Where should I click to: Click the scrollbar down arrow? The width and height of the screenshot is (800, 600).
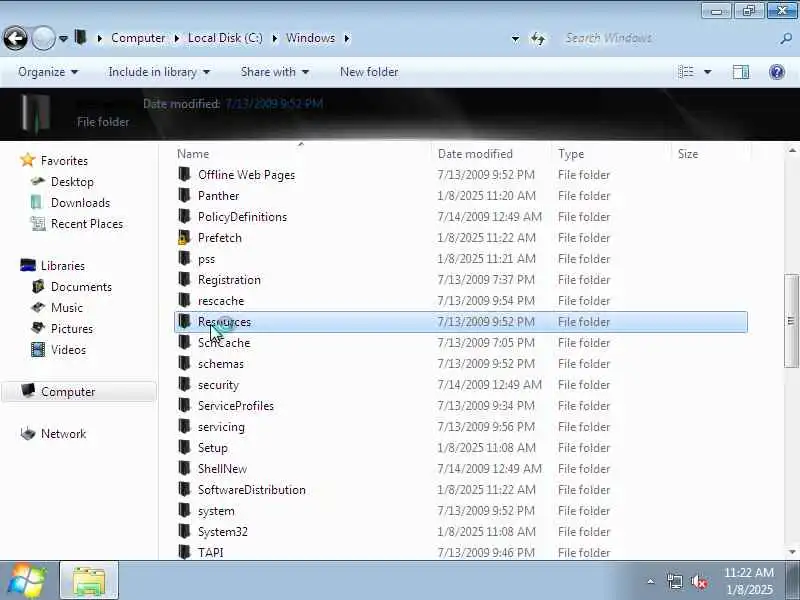coord(792,552)
